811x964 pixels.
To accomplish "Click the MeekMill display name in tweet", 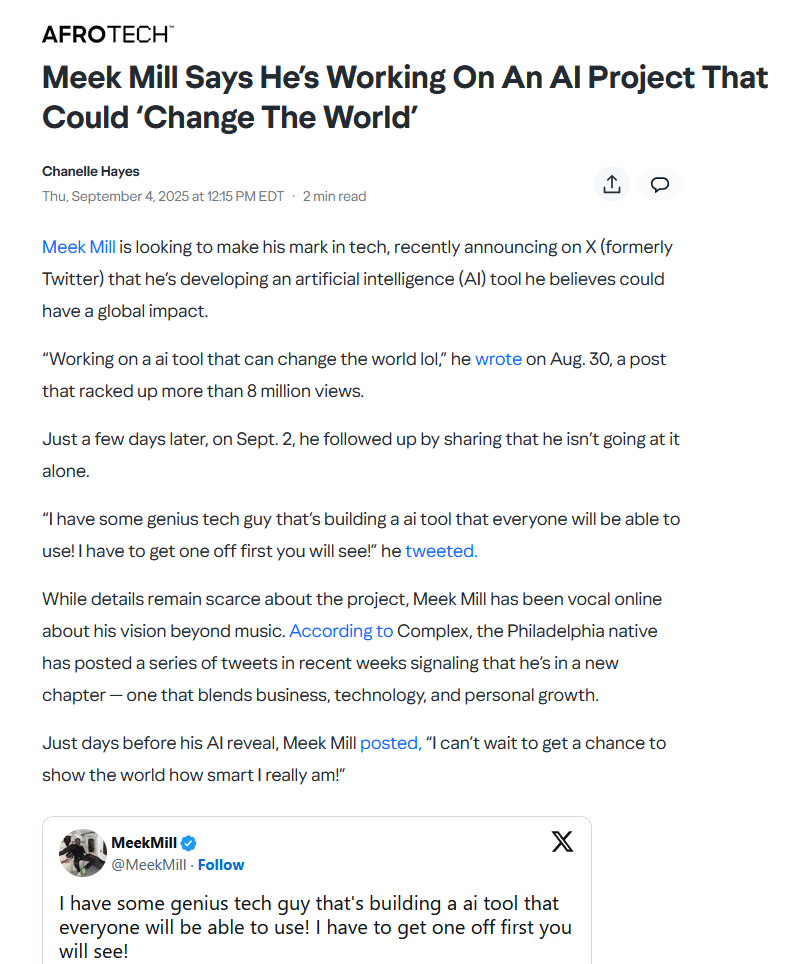I will [x=144, y=843].
